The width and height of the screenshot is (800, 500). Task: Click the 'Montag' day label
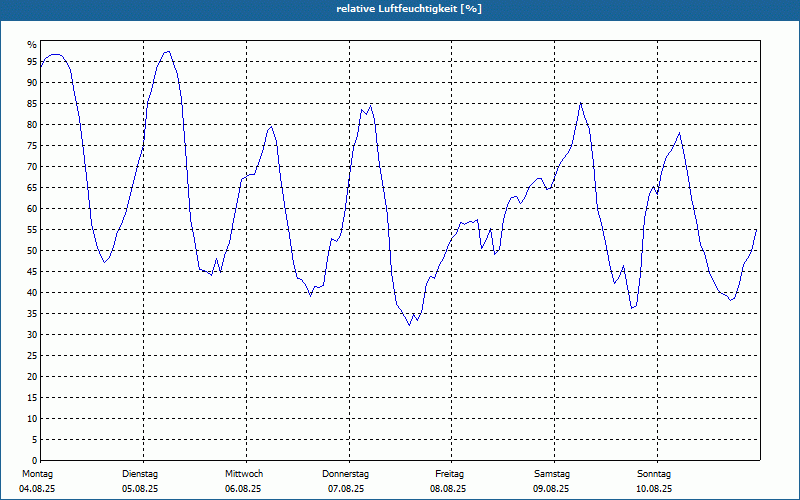click(37, 474)
